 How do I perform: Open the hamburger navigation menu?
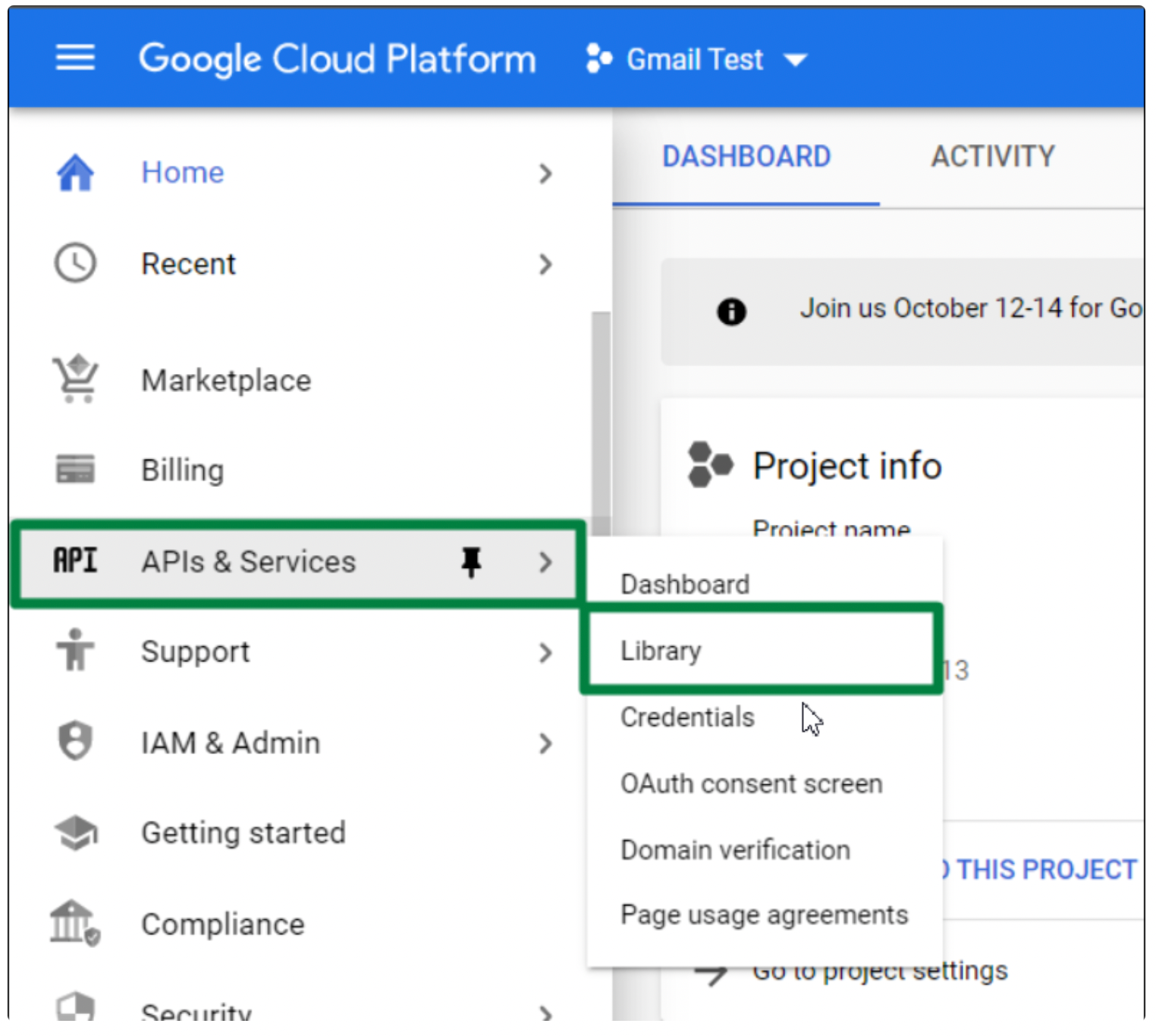75,58
